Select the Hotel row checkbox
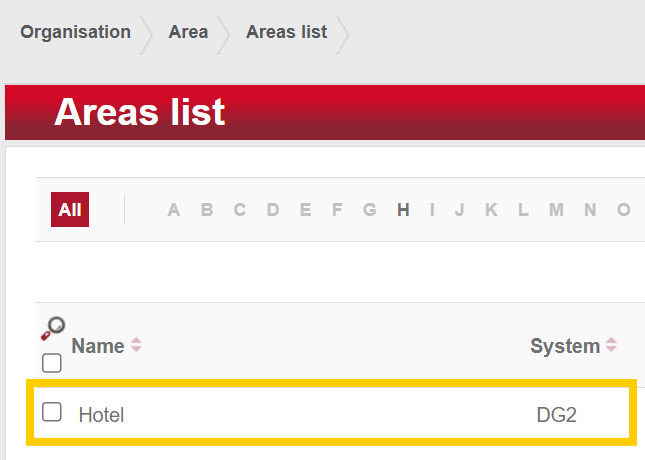 pos(52,412)
